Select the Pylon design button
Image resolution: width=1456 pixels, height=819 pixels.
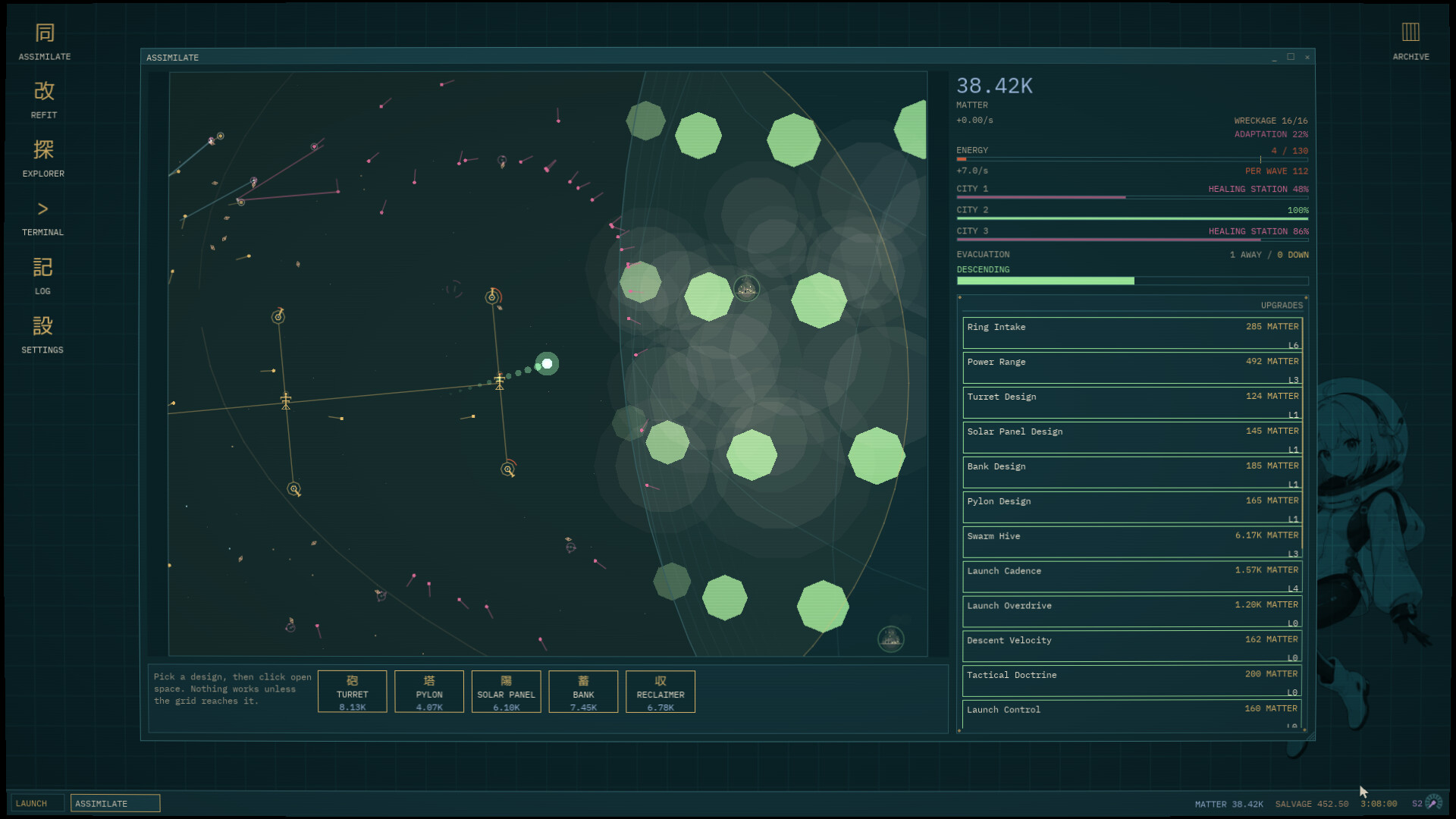pos(429,692)
